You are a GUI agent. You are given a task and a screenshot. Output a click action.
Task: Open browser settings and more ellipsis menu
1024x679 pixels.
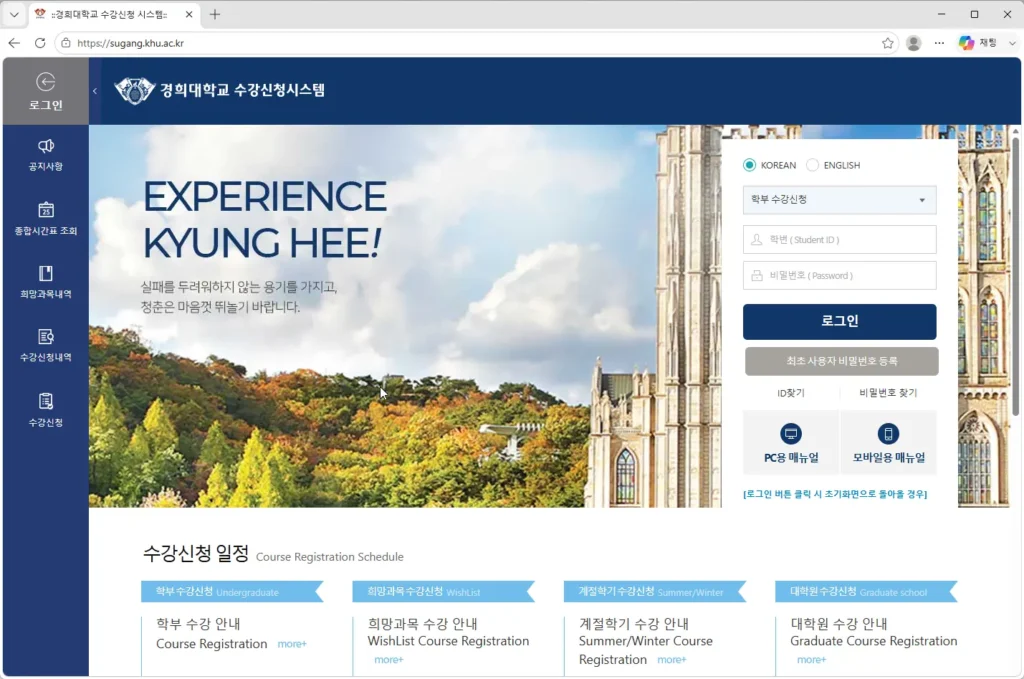[x=939, y=43]
